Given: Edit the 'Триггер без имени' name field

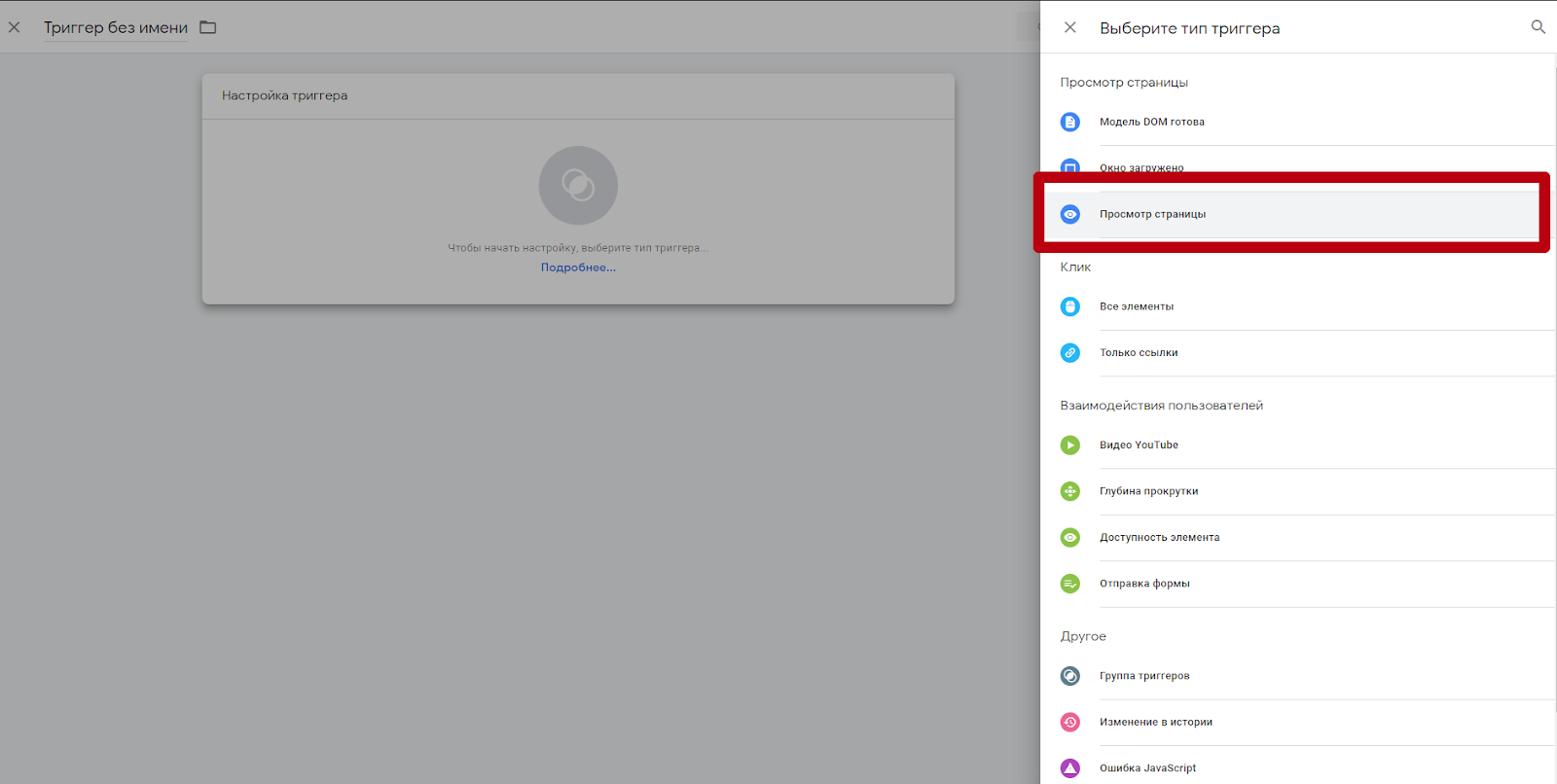Looking at the screenshot, I should [x=116, y=28].
